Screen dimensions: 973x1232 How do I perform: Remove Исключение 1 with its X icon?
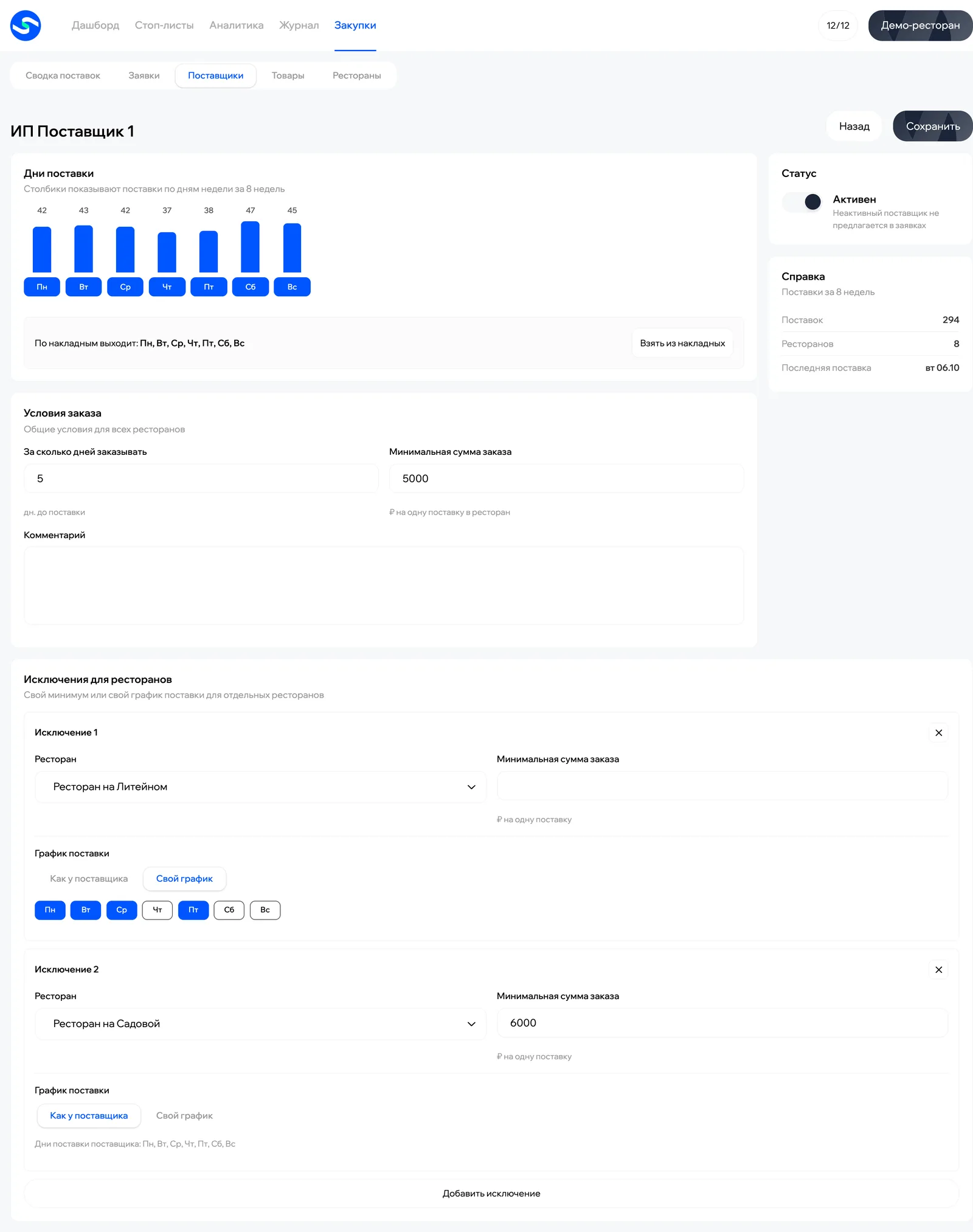pyautogui.click(x=938, y=733)
